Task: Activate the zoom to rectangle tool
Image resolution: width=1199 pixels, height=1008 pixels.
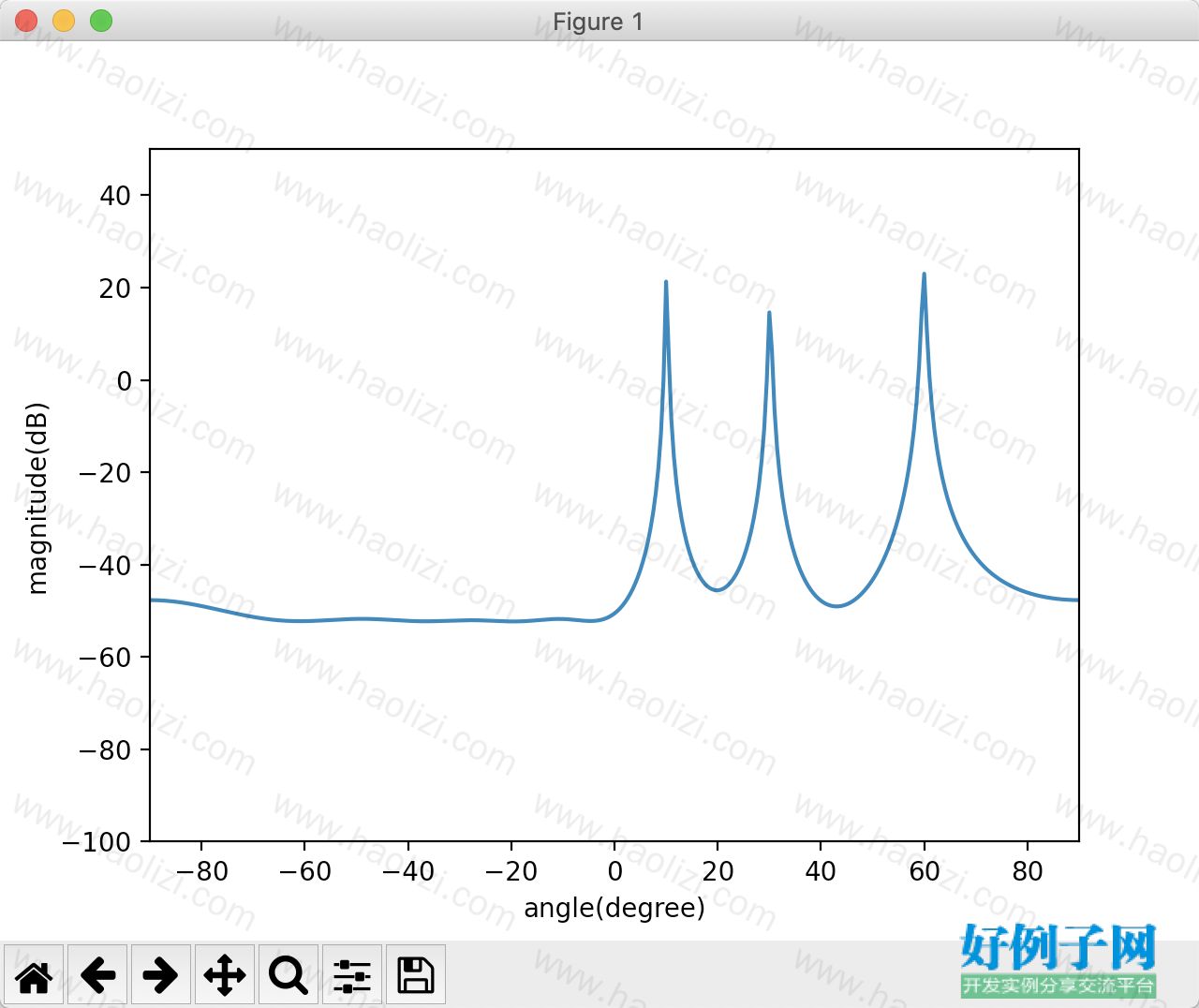Action: [x=289, y=975]
